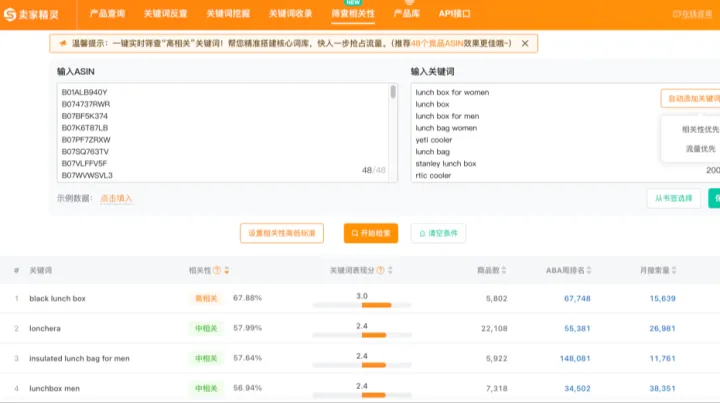This screenshot has width=720, height=403.
Task: Open ABA rank 55,381 link
Action: (x=577, y=328)
